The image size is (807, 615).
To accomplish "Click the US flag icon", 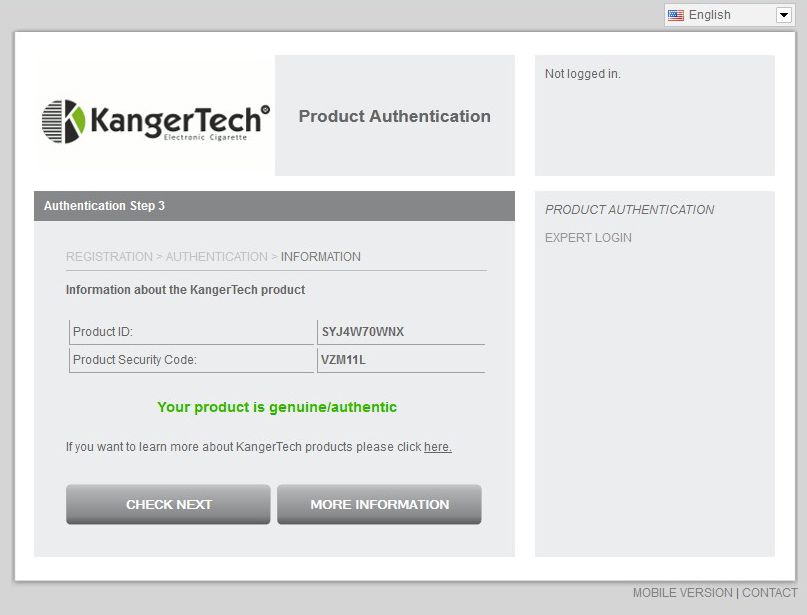I will (x=676, y=15).
